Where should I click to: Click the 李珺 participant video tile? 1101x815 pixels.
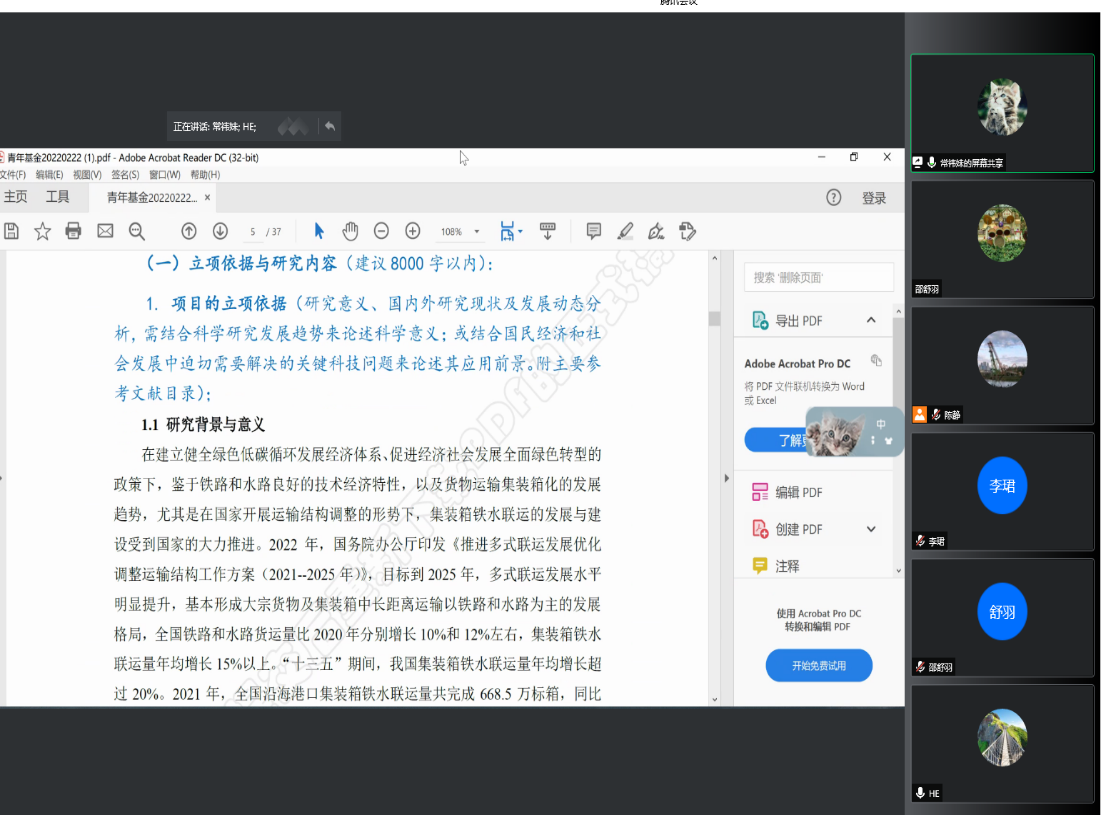(x=1002, y=489)
